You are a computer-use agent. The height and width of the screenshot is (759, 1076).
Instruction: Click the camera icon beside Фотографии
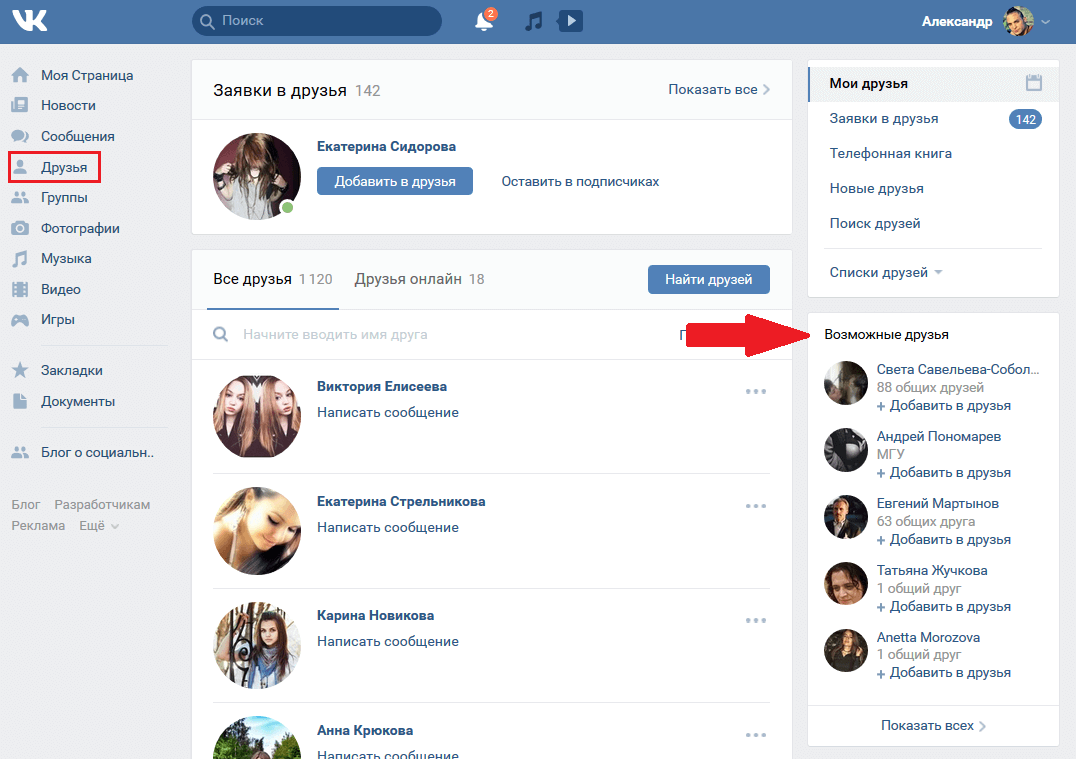(21, 228)
